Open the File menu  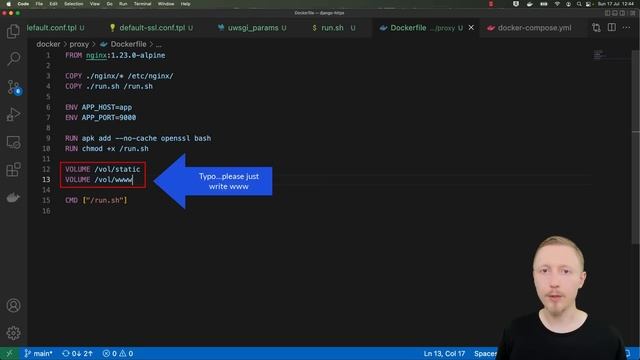click(x=39, y=4)
